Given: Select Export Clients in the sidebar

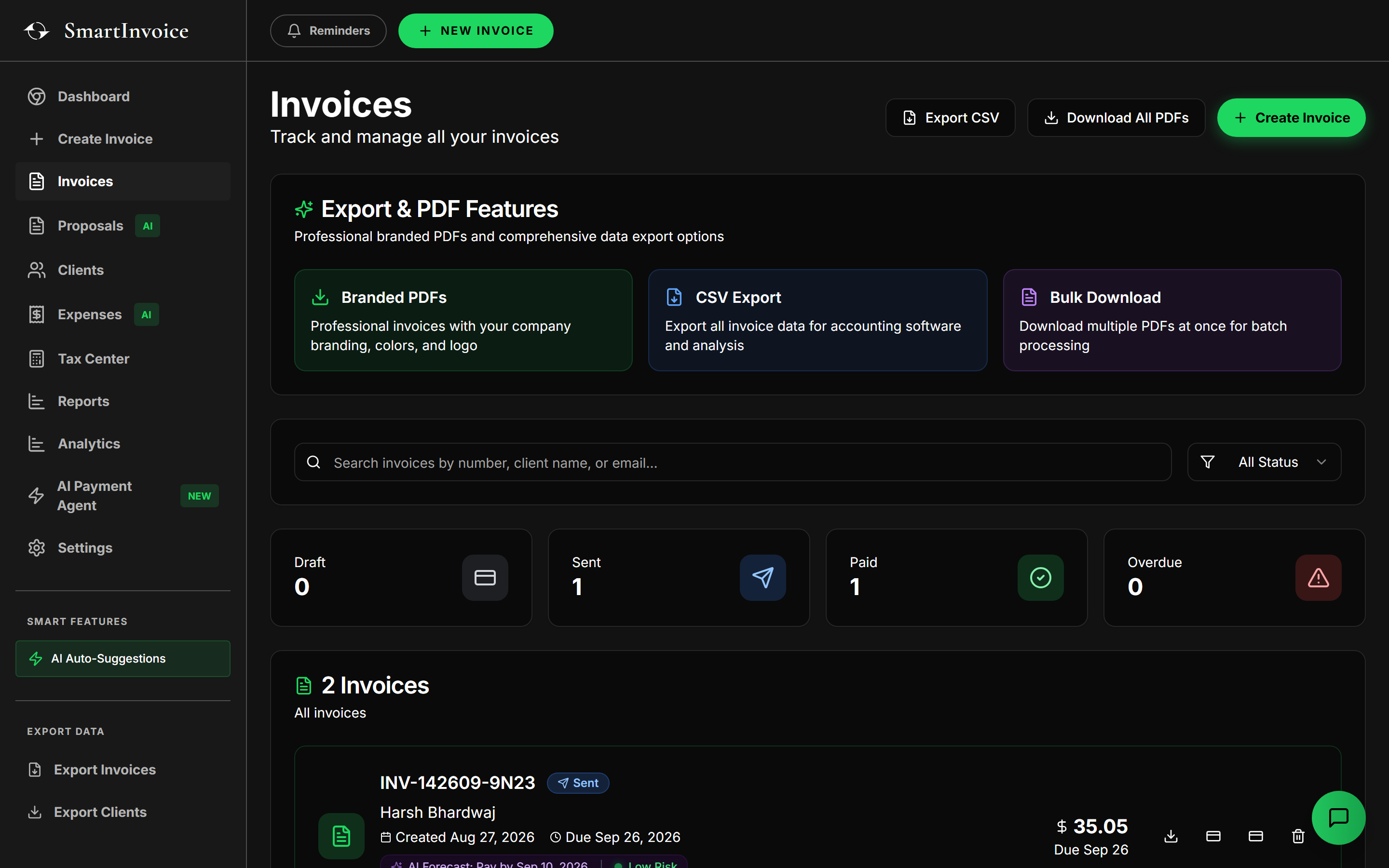Looking at the screenshot, I should [x=123, y=812].
